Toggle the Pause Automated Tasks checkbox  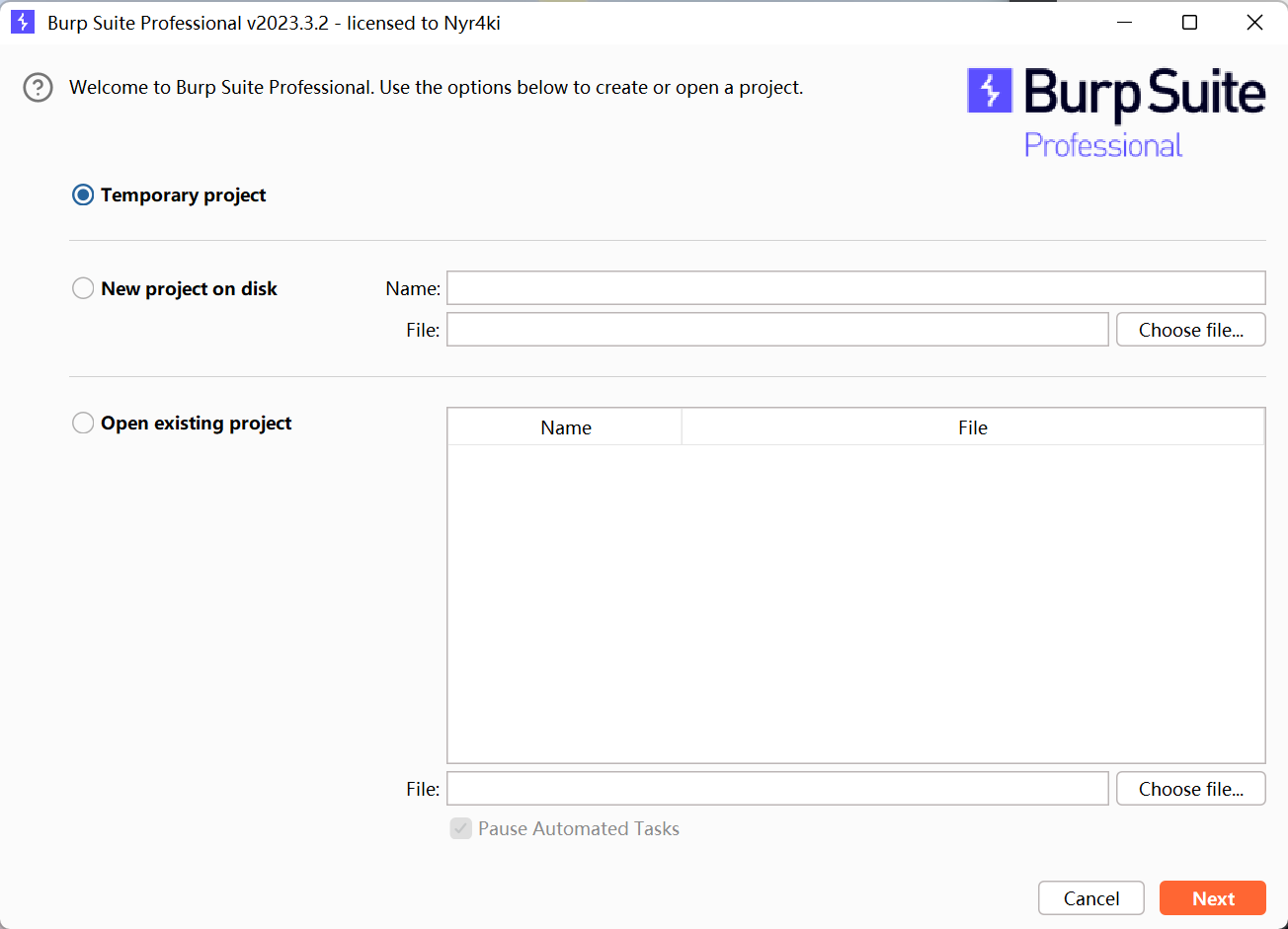(460, 828)
